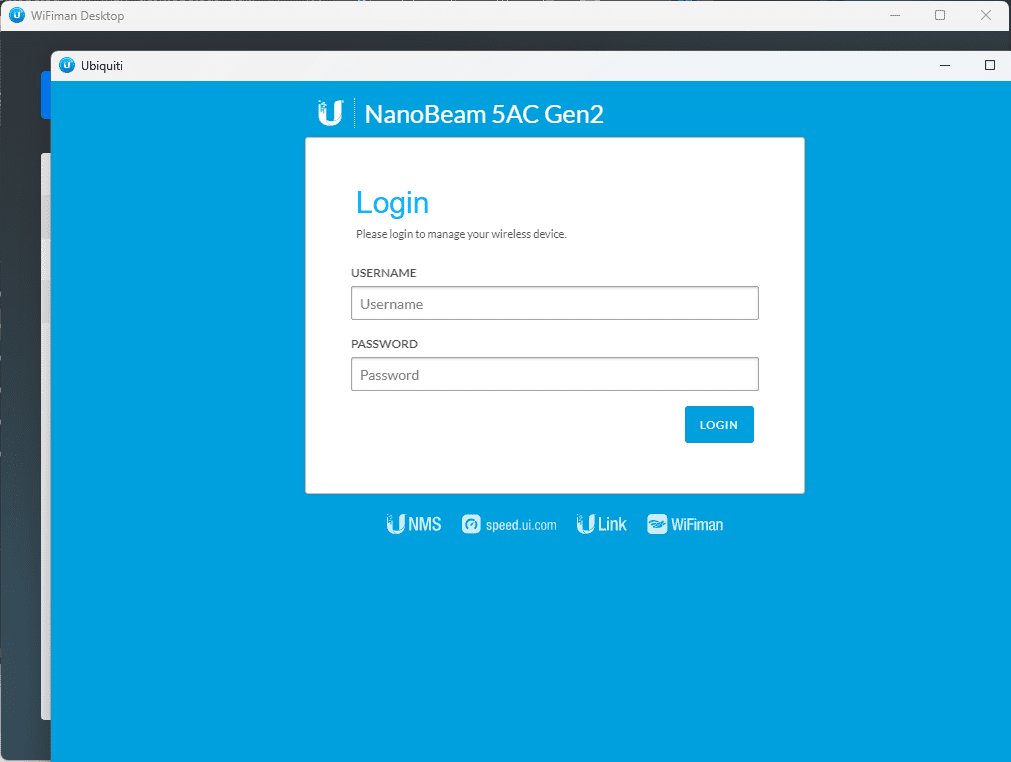The height and width of the screenshot is (762, 1011).
Task: Click the USERNAME label
Action: point(384,273)
